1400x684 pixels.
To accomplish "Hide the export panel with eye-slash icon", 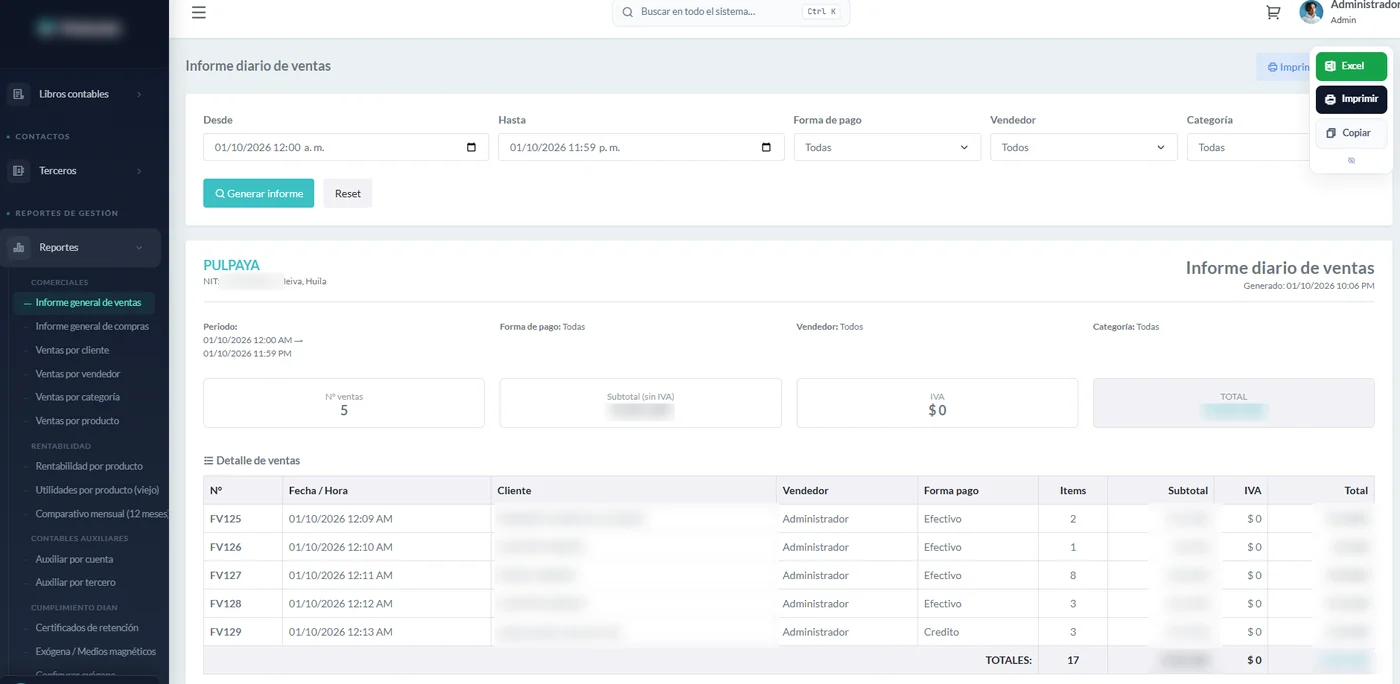I will pyautogui.click(x=1351, y=160).
